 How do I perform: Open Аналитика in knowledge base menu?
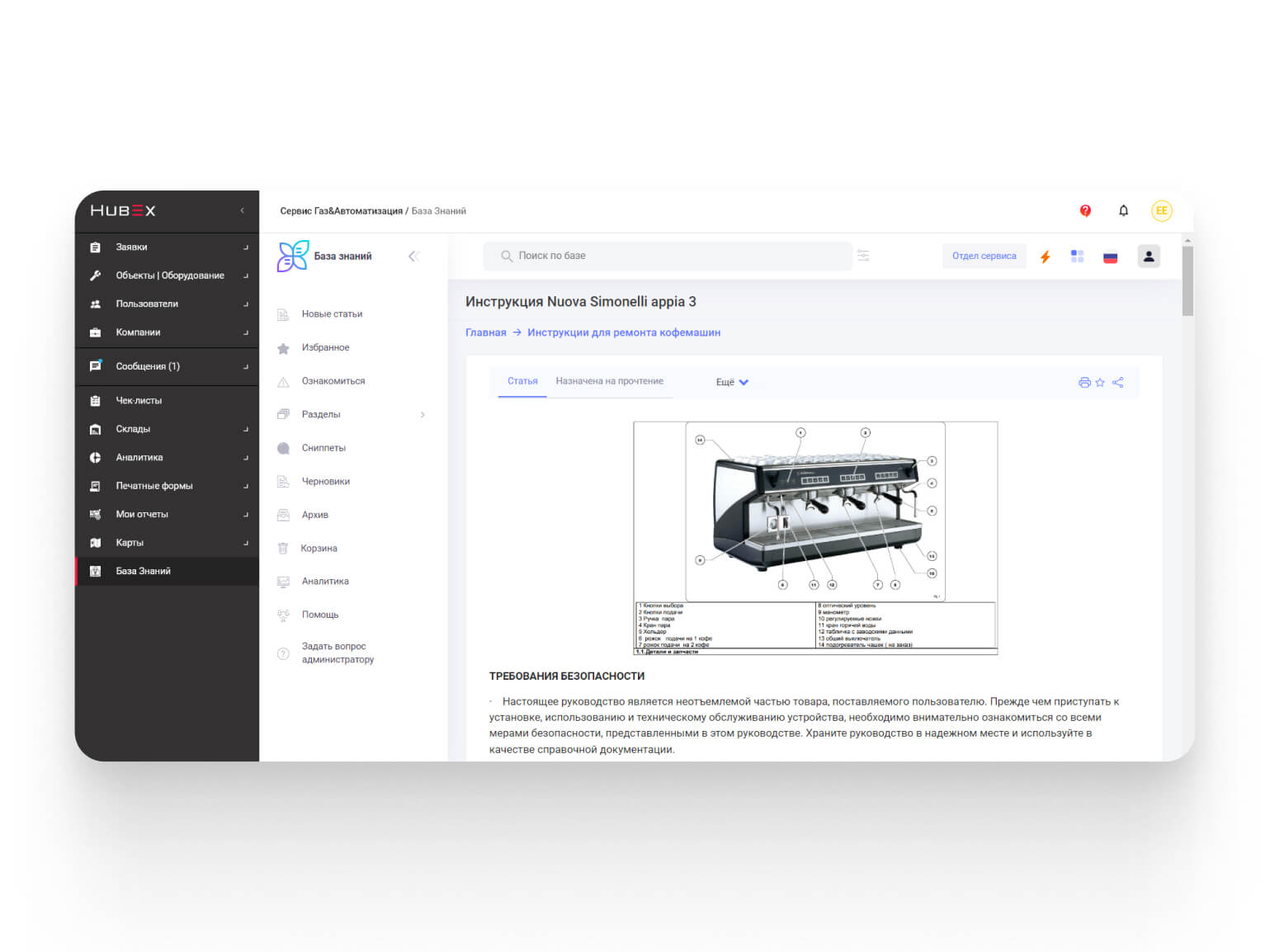(325, 582)
